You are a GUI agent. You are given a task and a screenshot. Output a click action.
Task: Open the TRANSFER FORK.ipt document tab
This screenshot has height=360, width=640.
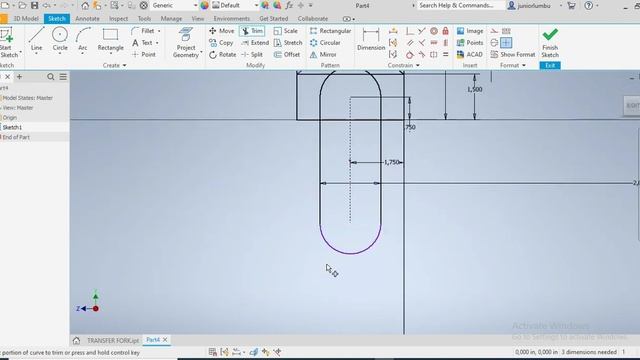113,340
